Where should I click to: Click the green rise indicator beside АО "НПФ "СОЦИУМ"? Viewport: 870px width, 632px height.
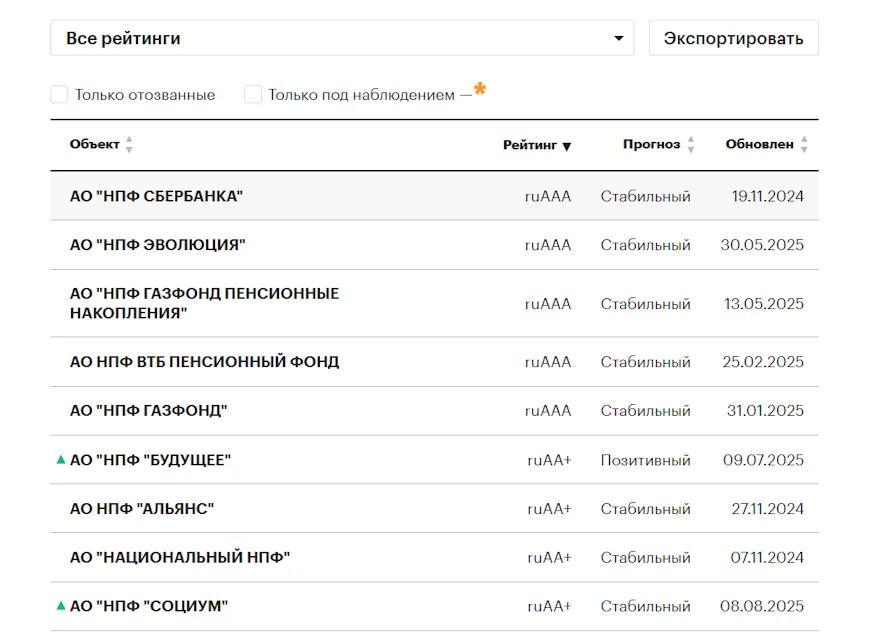(x=60, y=605)
